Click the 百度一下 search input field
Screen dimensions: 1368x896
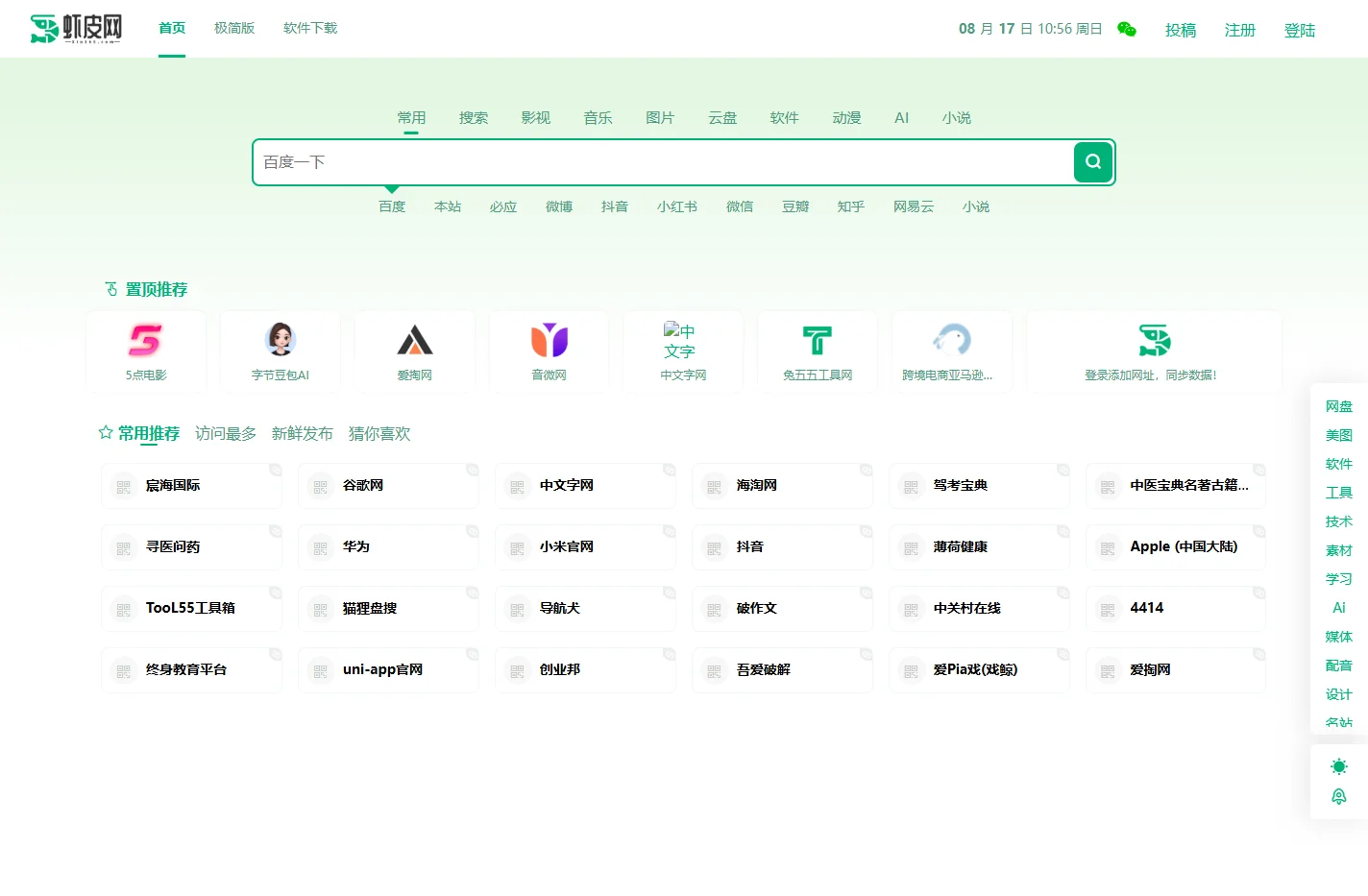click(x=664, y=162)
